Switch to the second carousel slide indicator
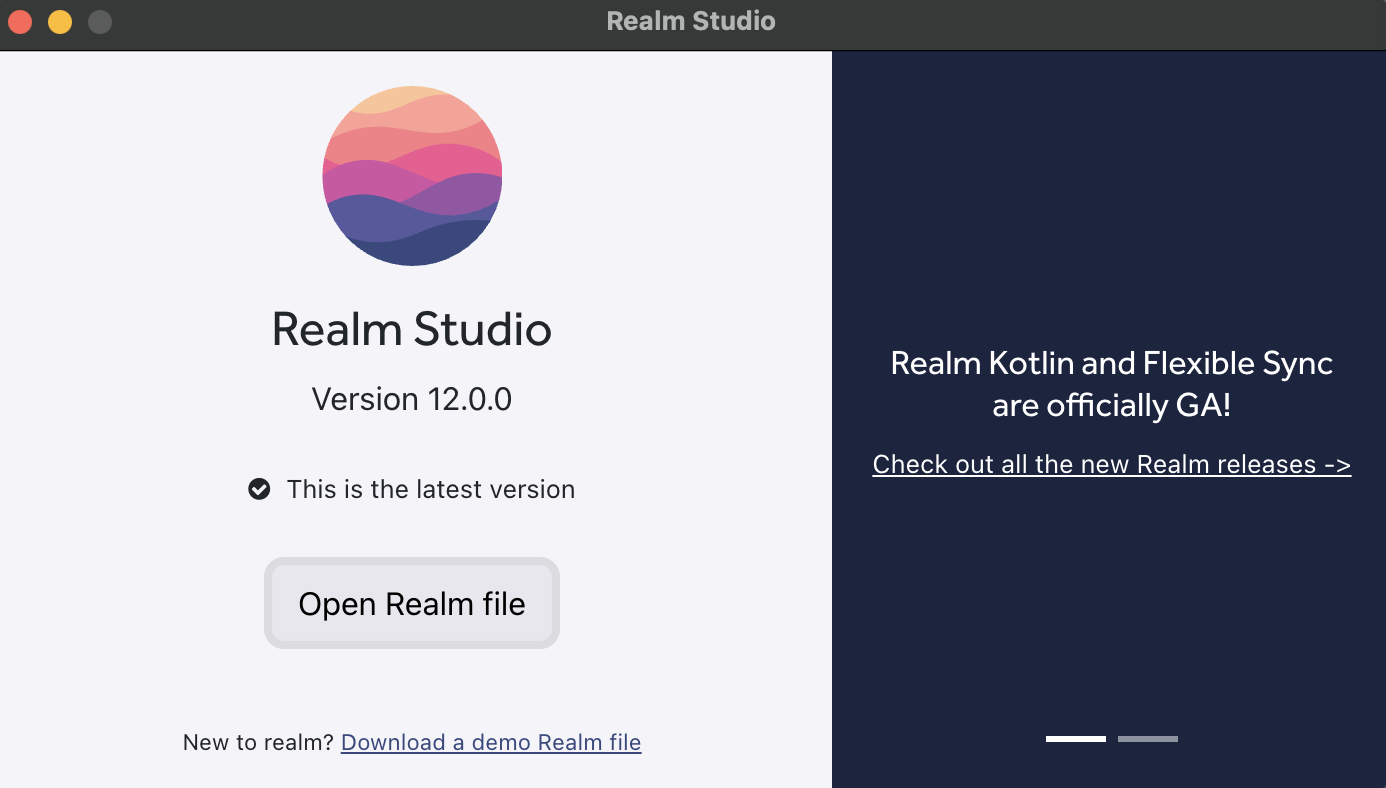 (1148, 739)
